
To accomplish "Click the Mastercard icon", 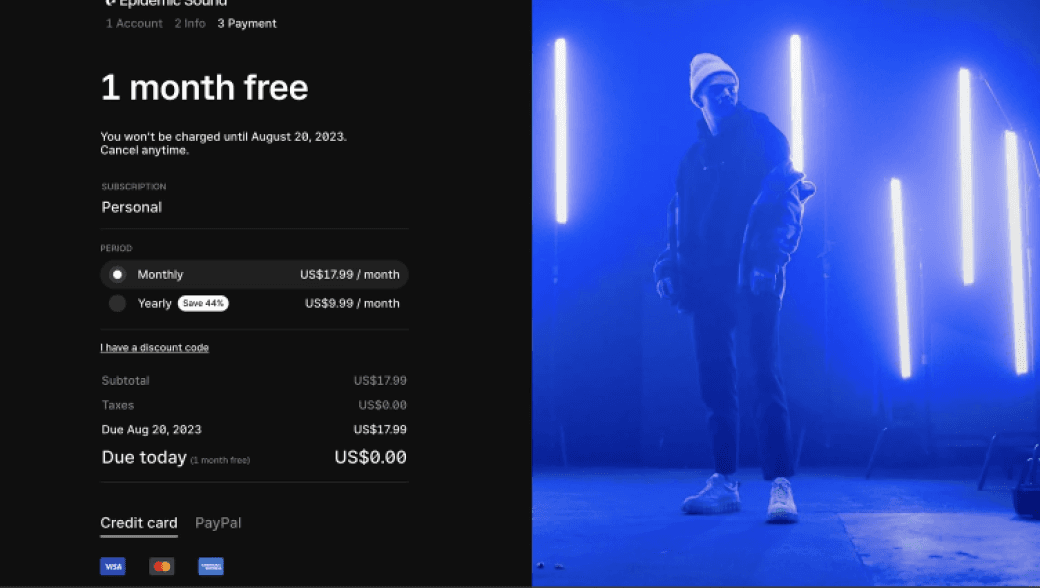I will (x=162, y=566).
